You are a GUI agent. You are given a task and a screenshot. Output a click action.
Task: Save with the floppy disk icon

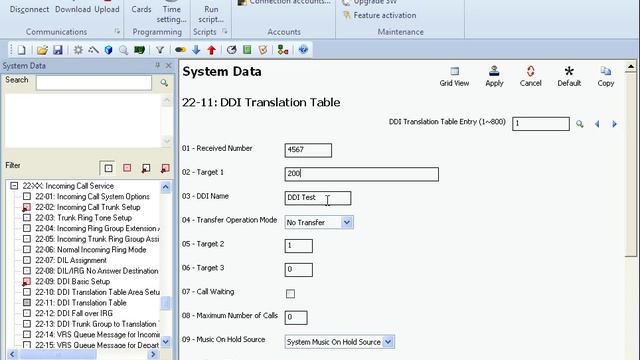pos(58,50)
